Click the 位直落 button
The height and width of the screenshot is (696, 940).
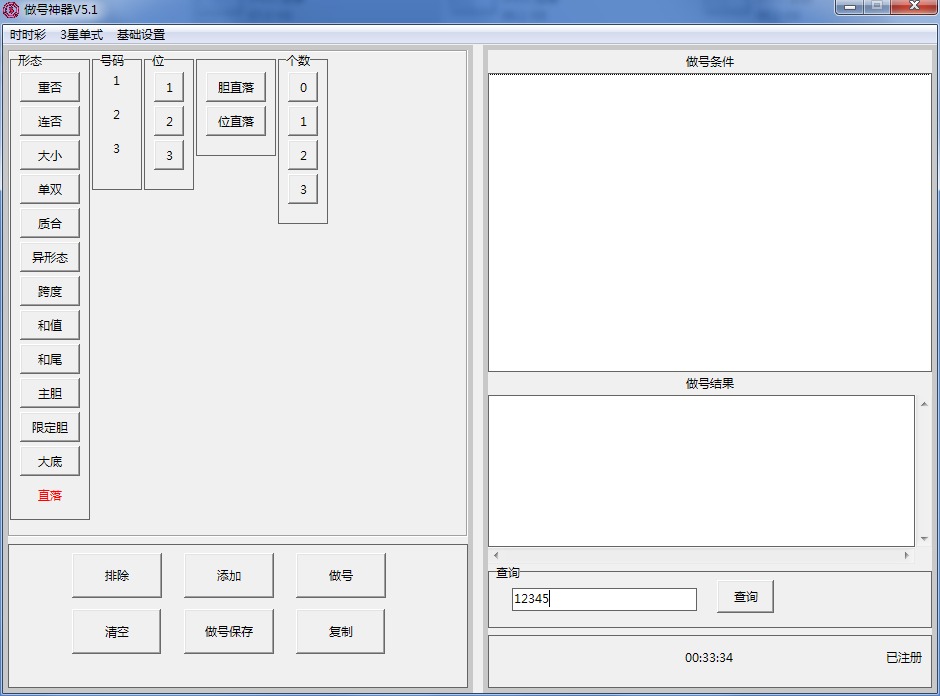pos(236,122)
